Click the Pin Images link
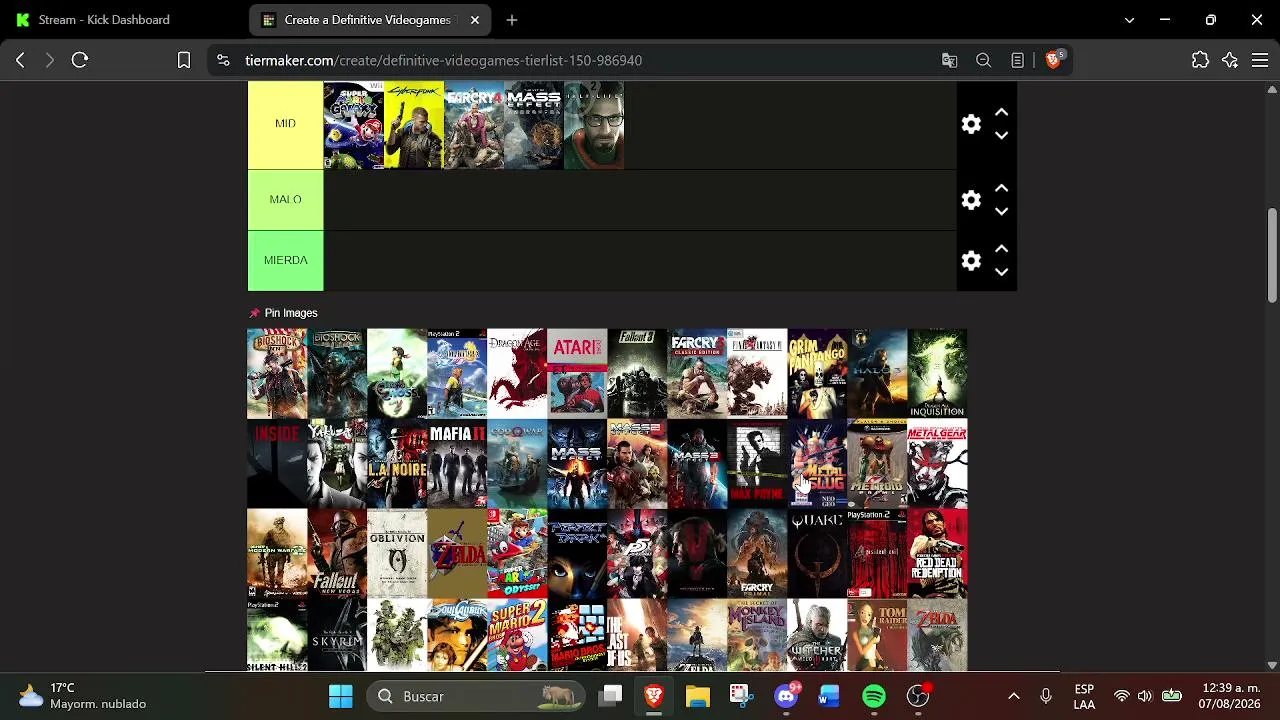1280x720 pixels. click(283, 313)
